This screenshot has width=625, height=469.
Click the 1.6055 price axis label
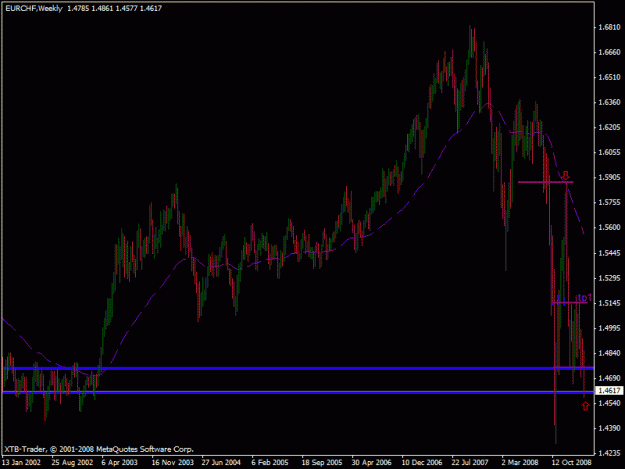click(609, 152)
